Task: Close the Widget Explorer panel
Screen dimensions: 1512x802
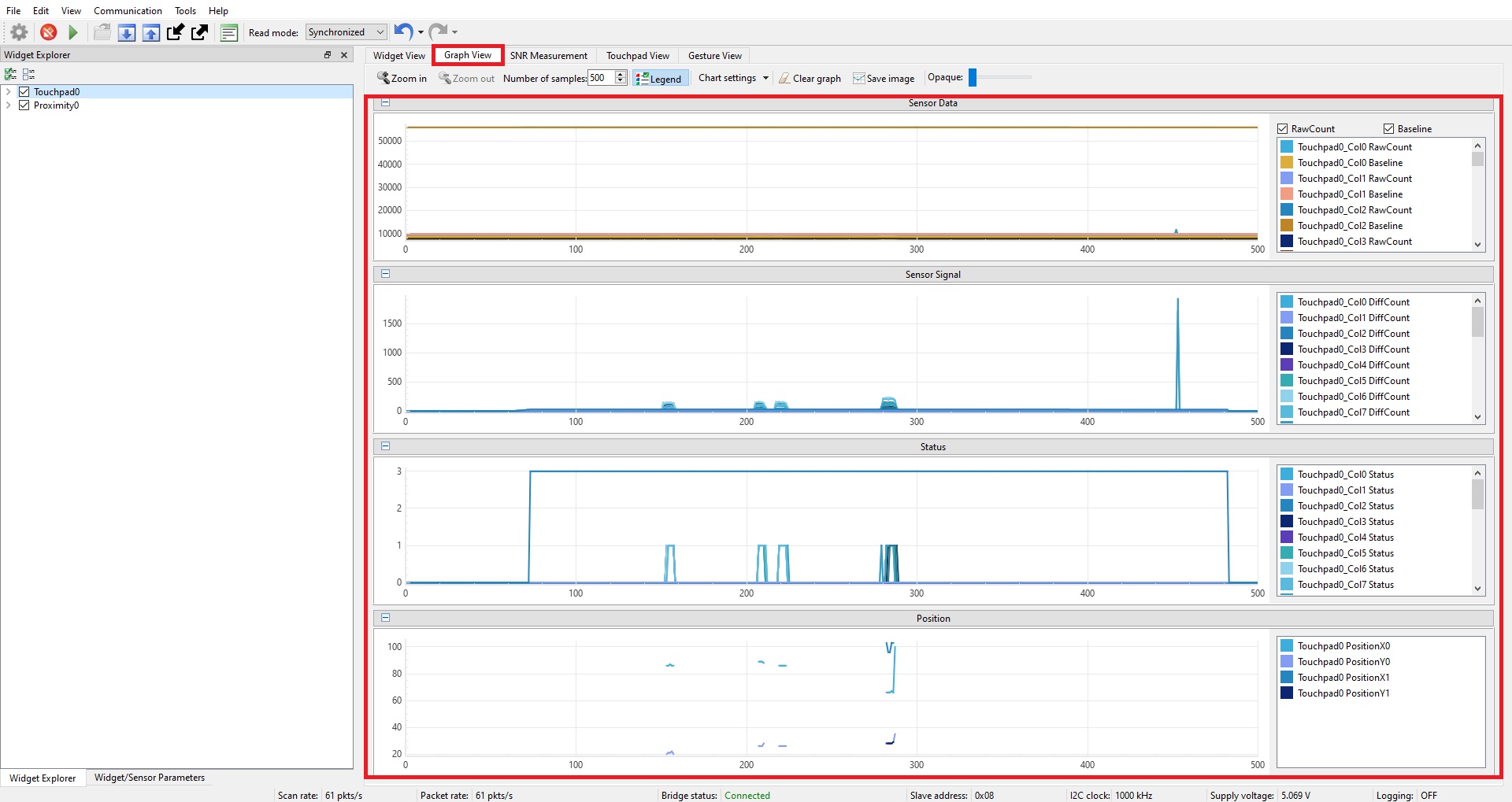Action: click(344, 55)
